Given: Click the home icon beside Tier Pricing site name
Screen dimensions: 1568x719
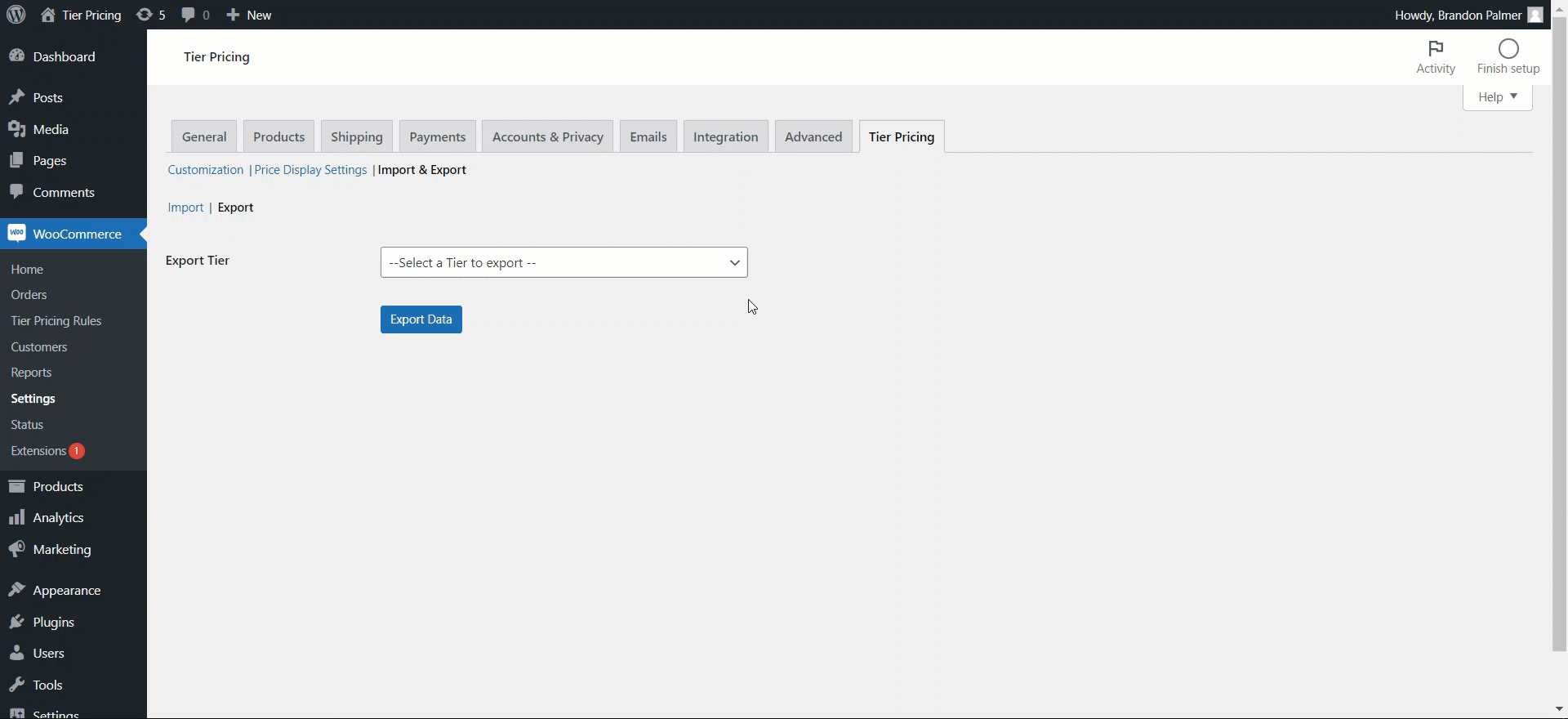Looking at the screenshot, I should pos(48,15).
